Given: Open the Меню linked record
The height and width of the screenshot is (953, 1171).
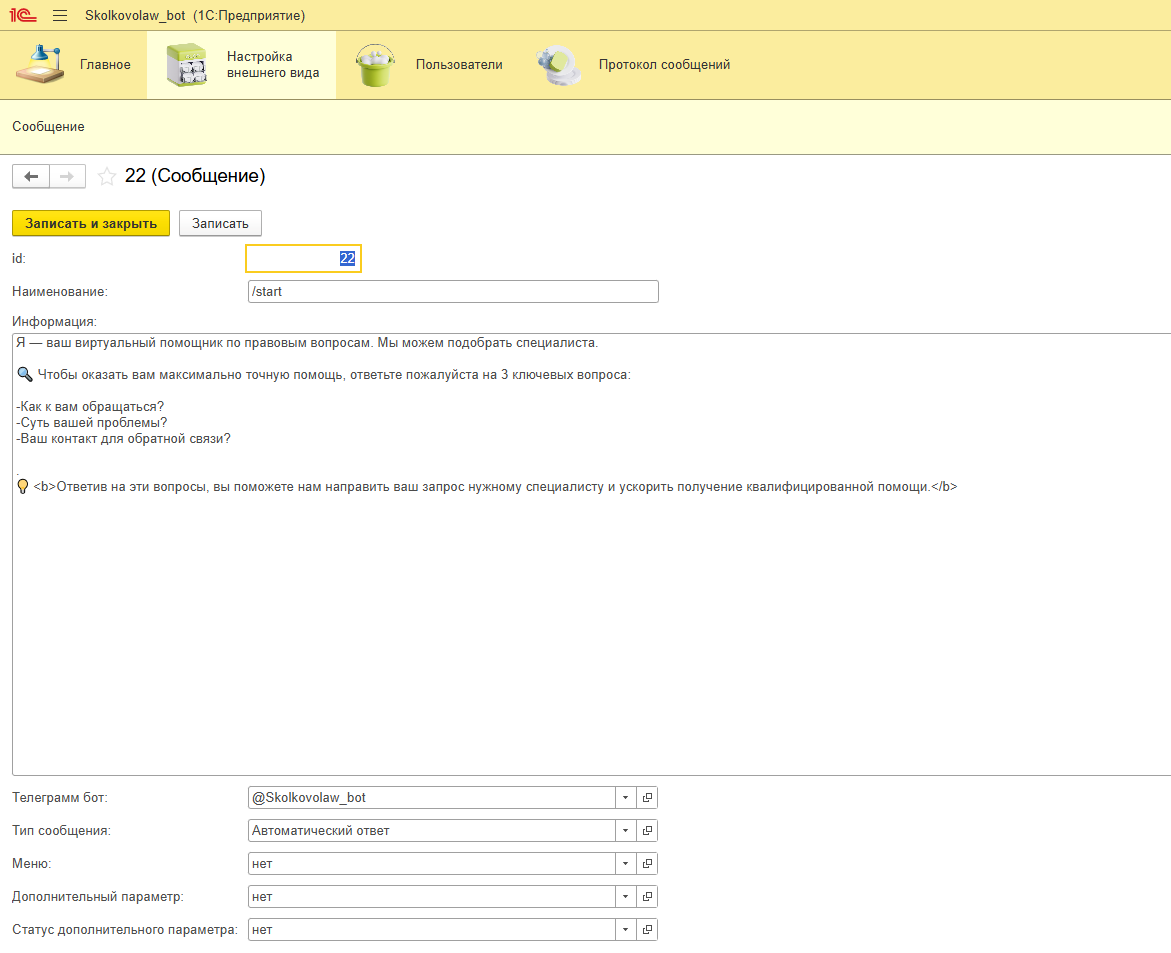Looking at the screenshot, I should (647, 864).
